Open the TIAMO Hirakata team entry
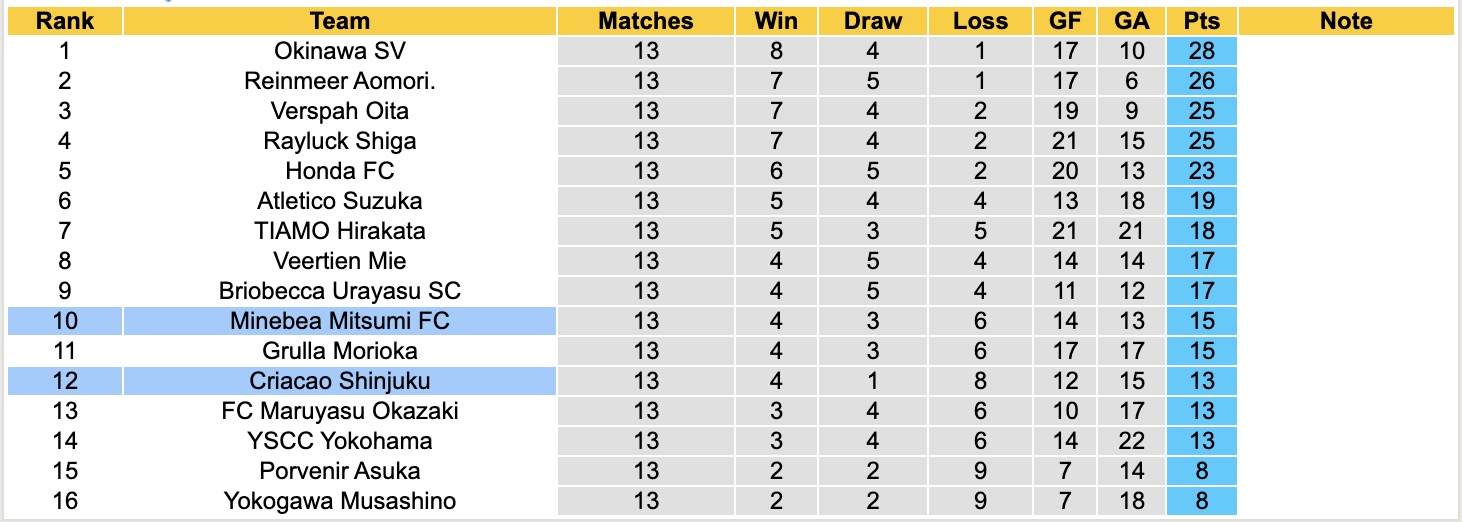This screenshot has width=1462, height=522. [339, 231]
